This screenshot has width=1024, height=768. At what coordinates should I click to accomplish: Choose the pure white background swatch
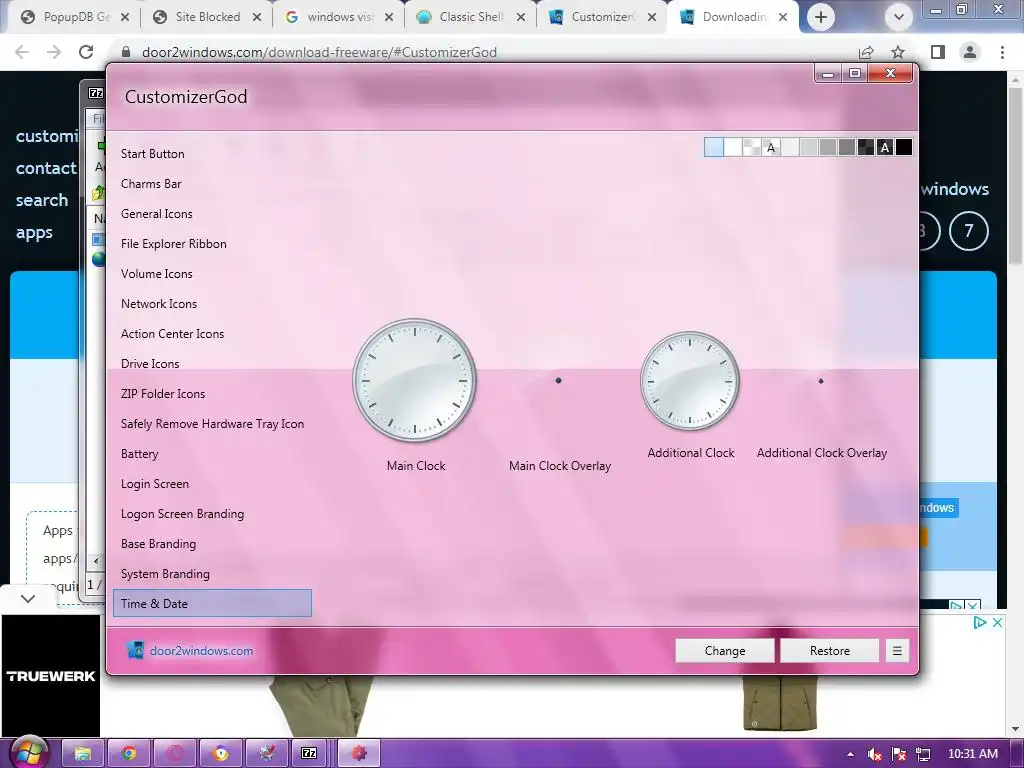point(733,148)
